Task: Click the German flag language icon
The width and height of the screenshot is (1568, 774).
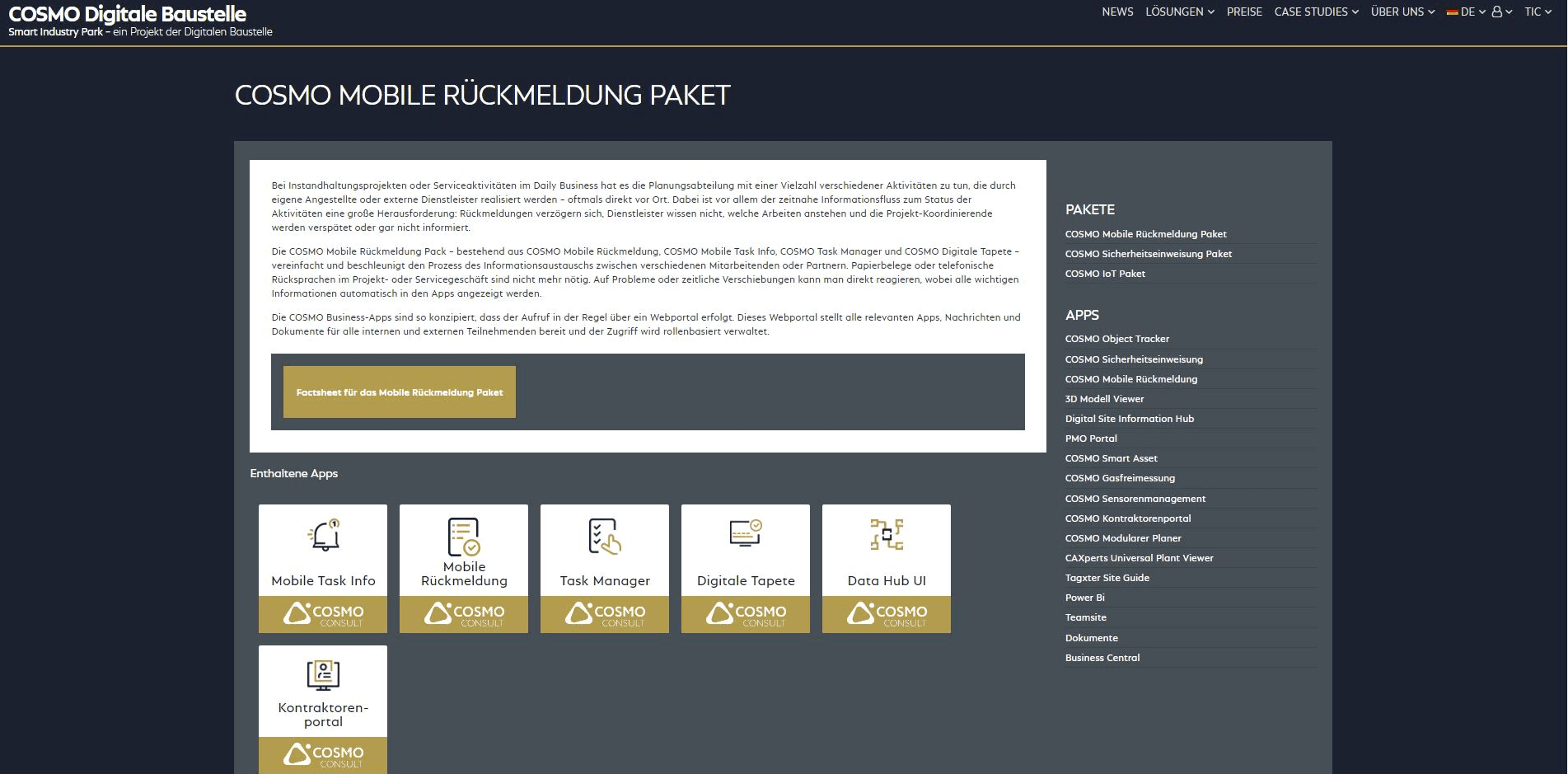Action: click(1453, 12)
